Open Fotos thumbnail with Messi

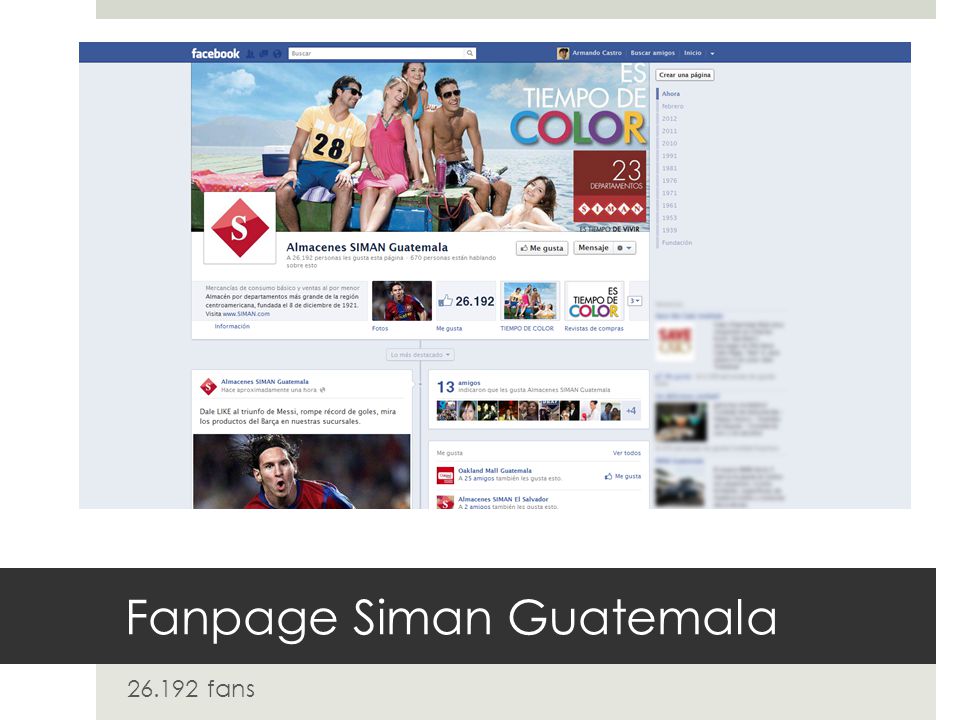click(x=402, y=301)
